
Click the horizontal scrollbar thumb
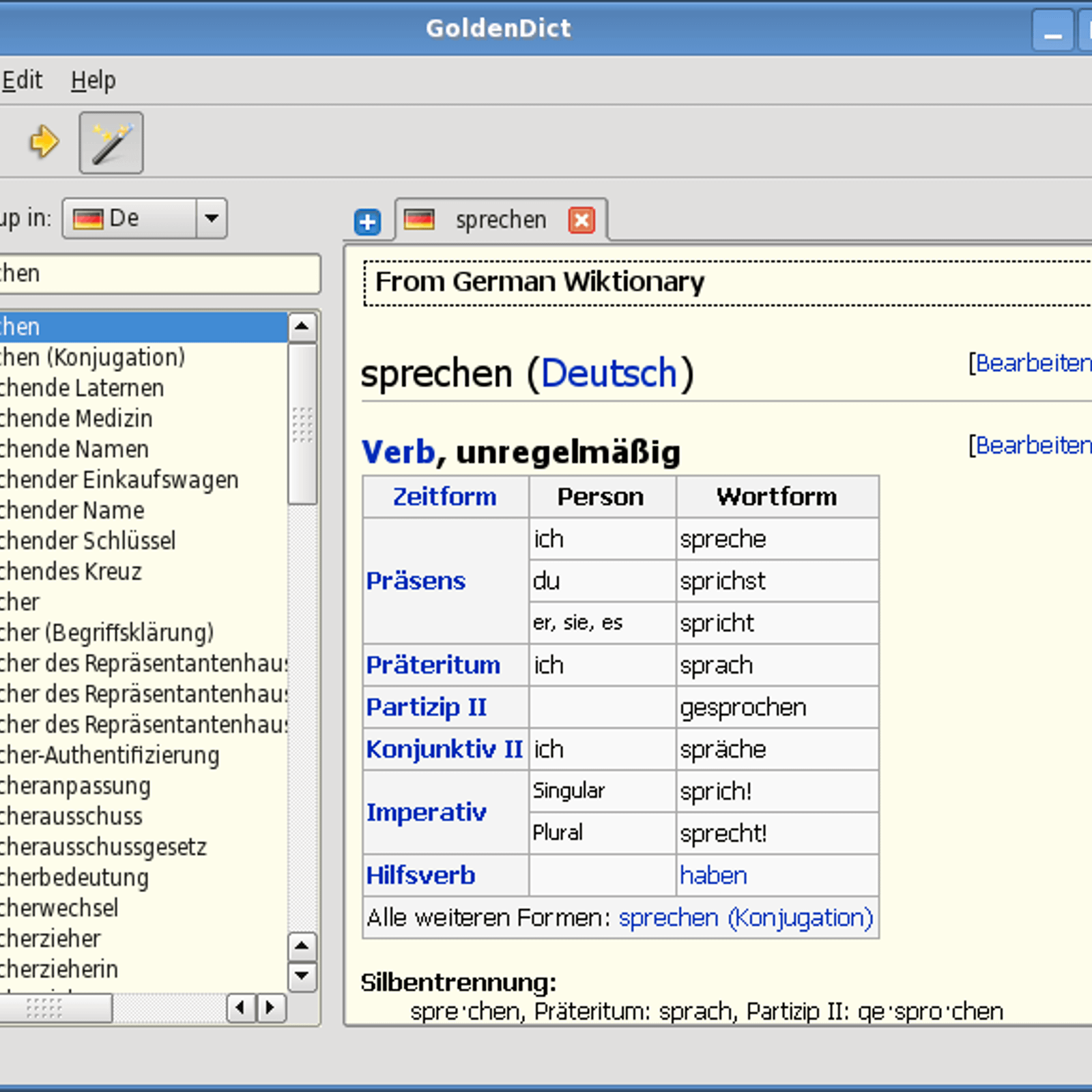(x=55, y=1008)
